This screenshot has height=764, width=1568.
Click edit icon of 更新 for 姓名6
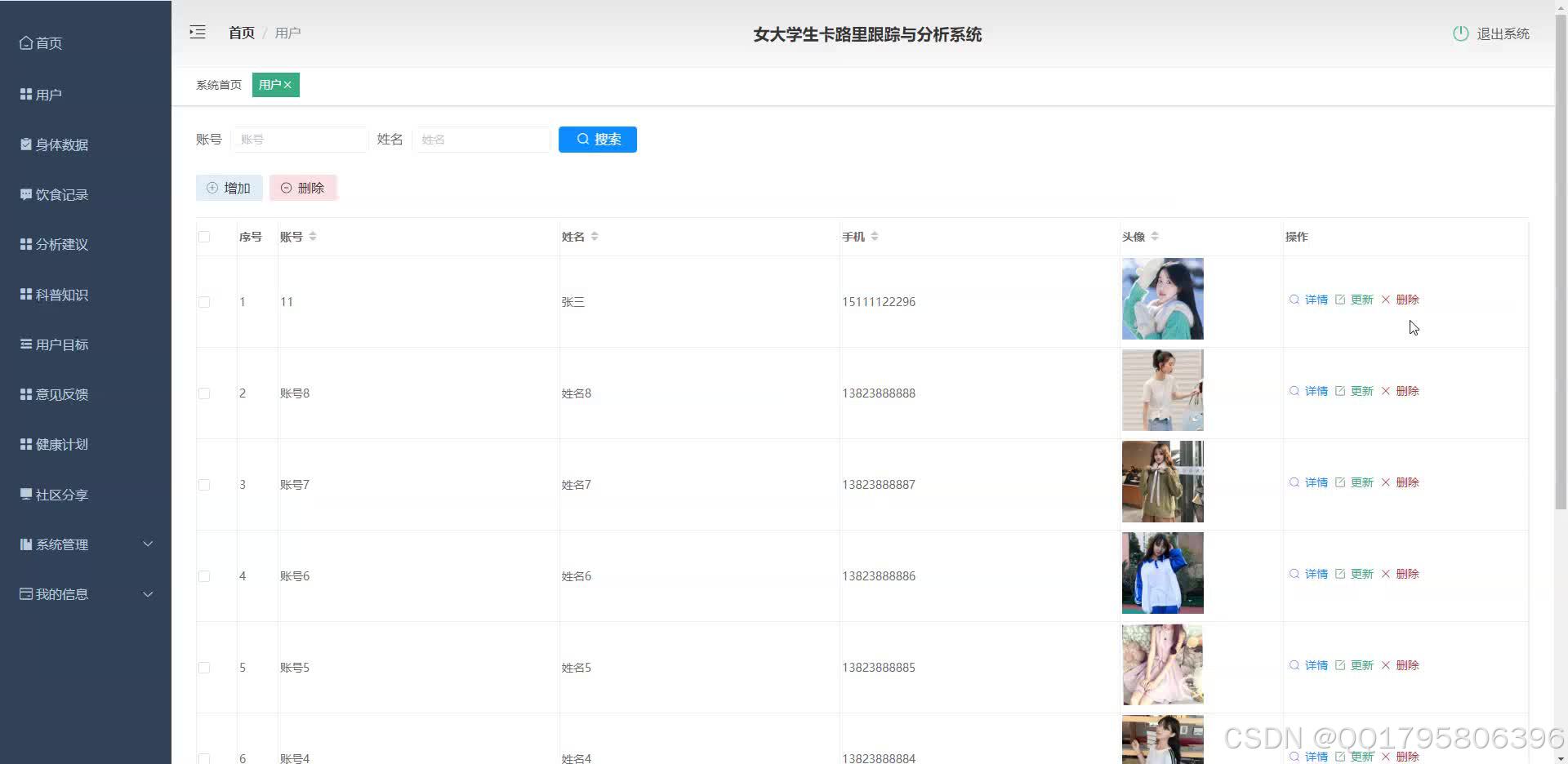tap(1340, 574)
